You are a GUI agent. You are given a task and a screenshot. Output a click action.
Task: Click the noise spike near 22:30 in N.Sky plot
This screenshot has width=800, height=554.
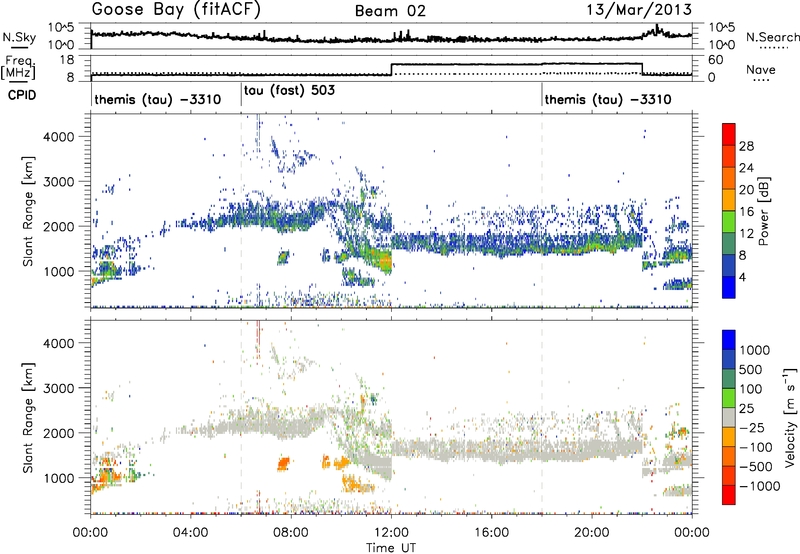click(657, 29)
